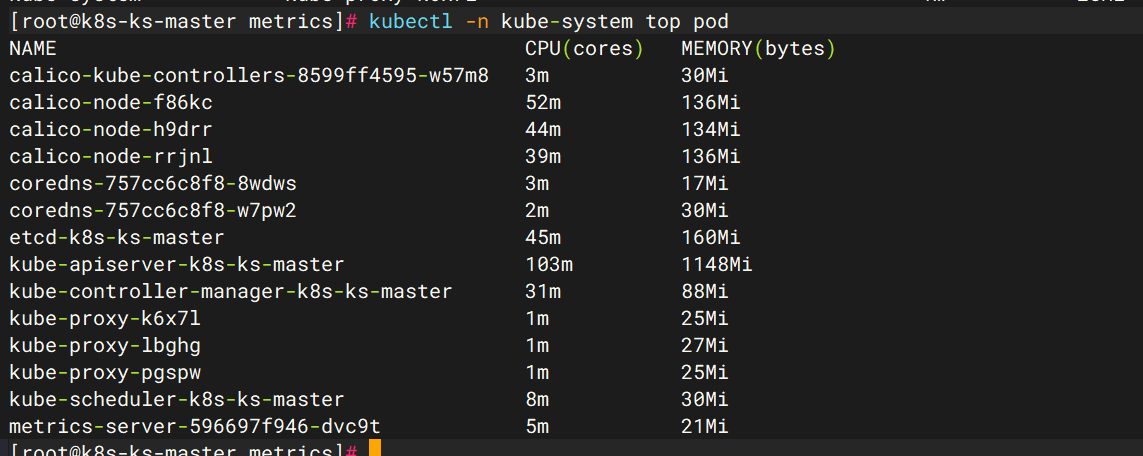Click the coredns-757cc6c8f8-w7pw2 pod name

coord(153,210)
